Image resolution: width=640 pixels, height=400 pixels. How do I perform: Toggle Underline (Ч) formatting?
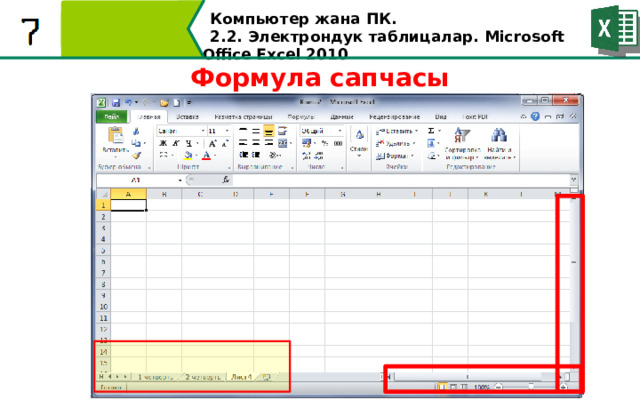(x=188, y=143)
